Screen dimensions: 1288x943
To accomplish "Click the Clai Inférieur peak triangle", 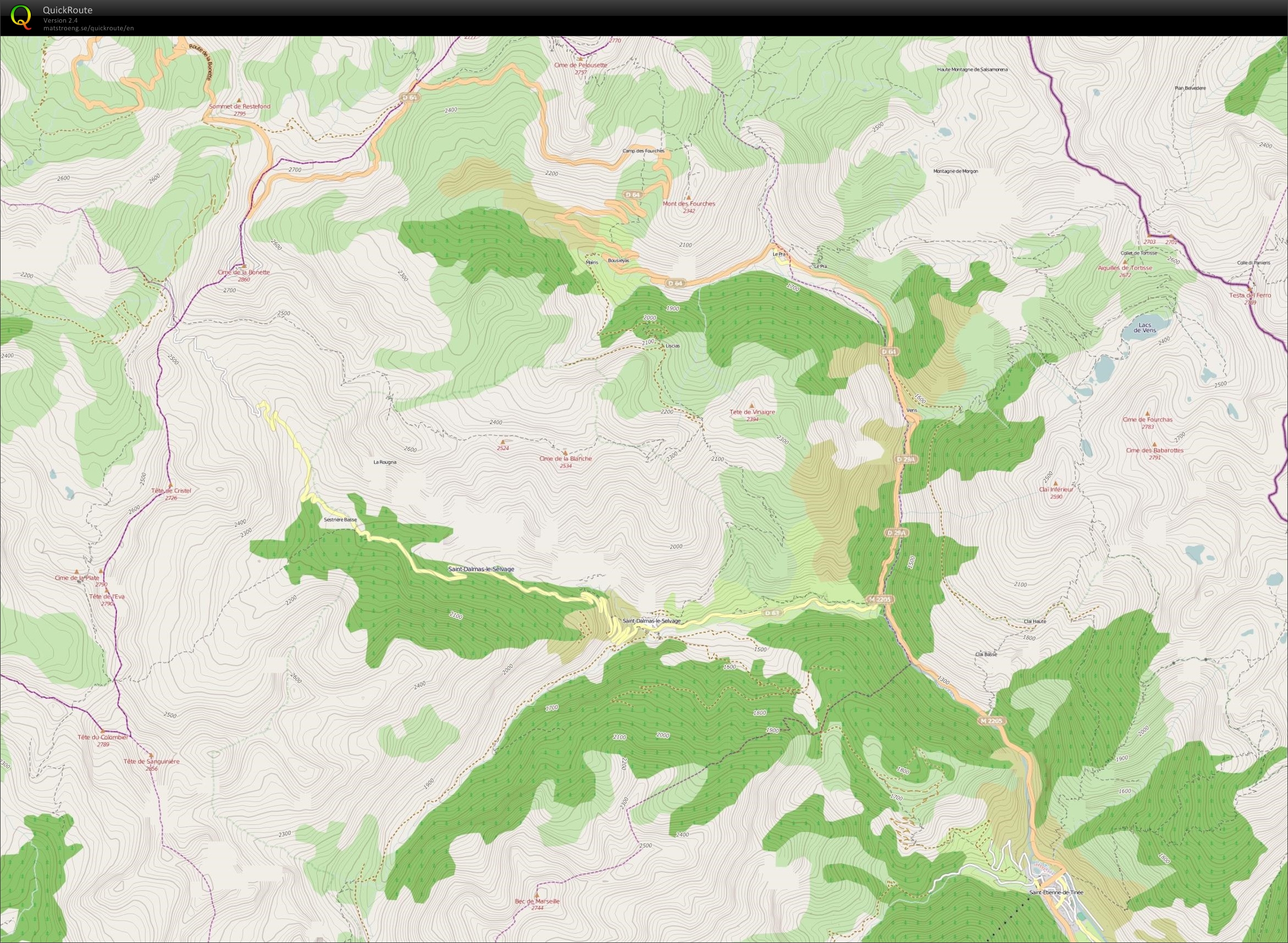I will point(1056,483).
